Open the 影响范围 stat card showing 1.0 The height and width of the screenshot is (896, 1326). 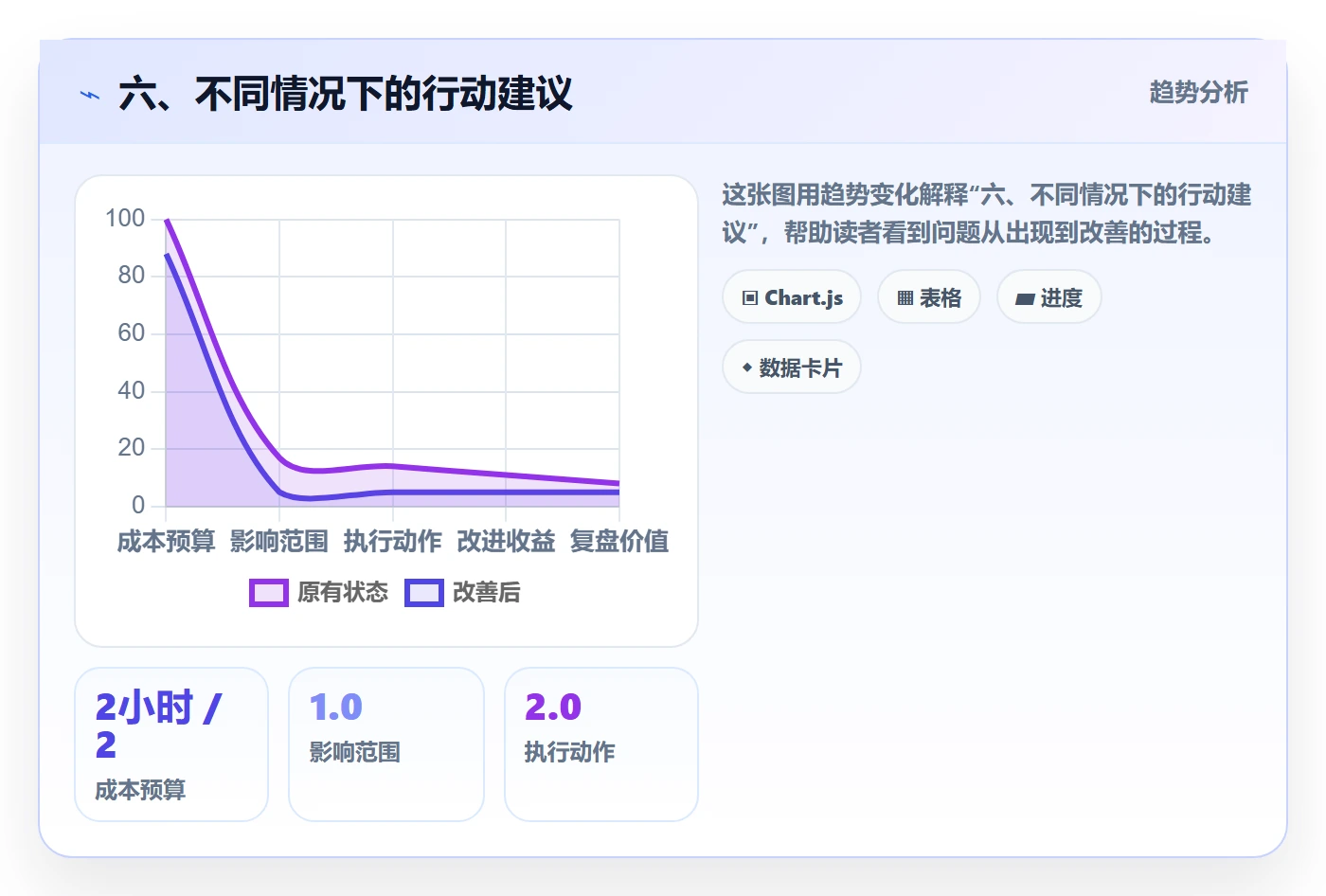click(386, 744)
